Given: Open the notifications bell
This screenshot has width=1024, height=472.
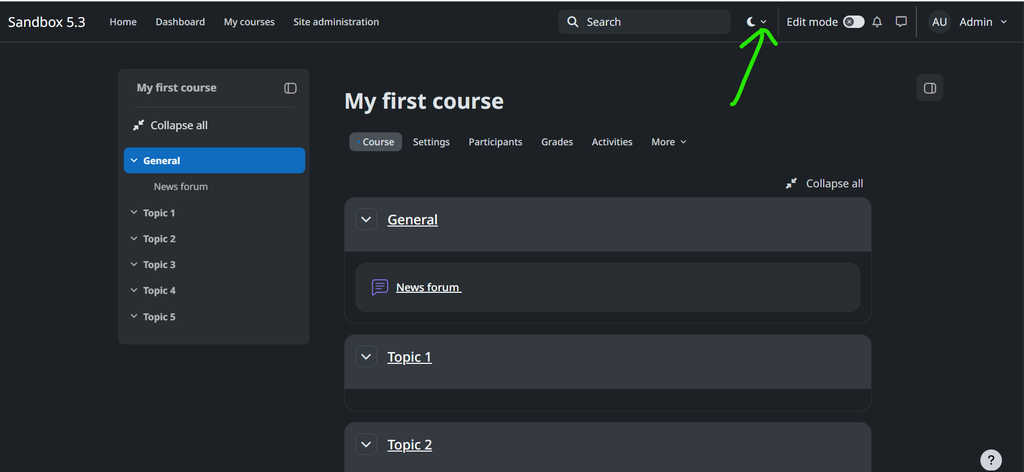Looking at the screenshot, I should tap(877, 22).
